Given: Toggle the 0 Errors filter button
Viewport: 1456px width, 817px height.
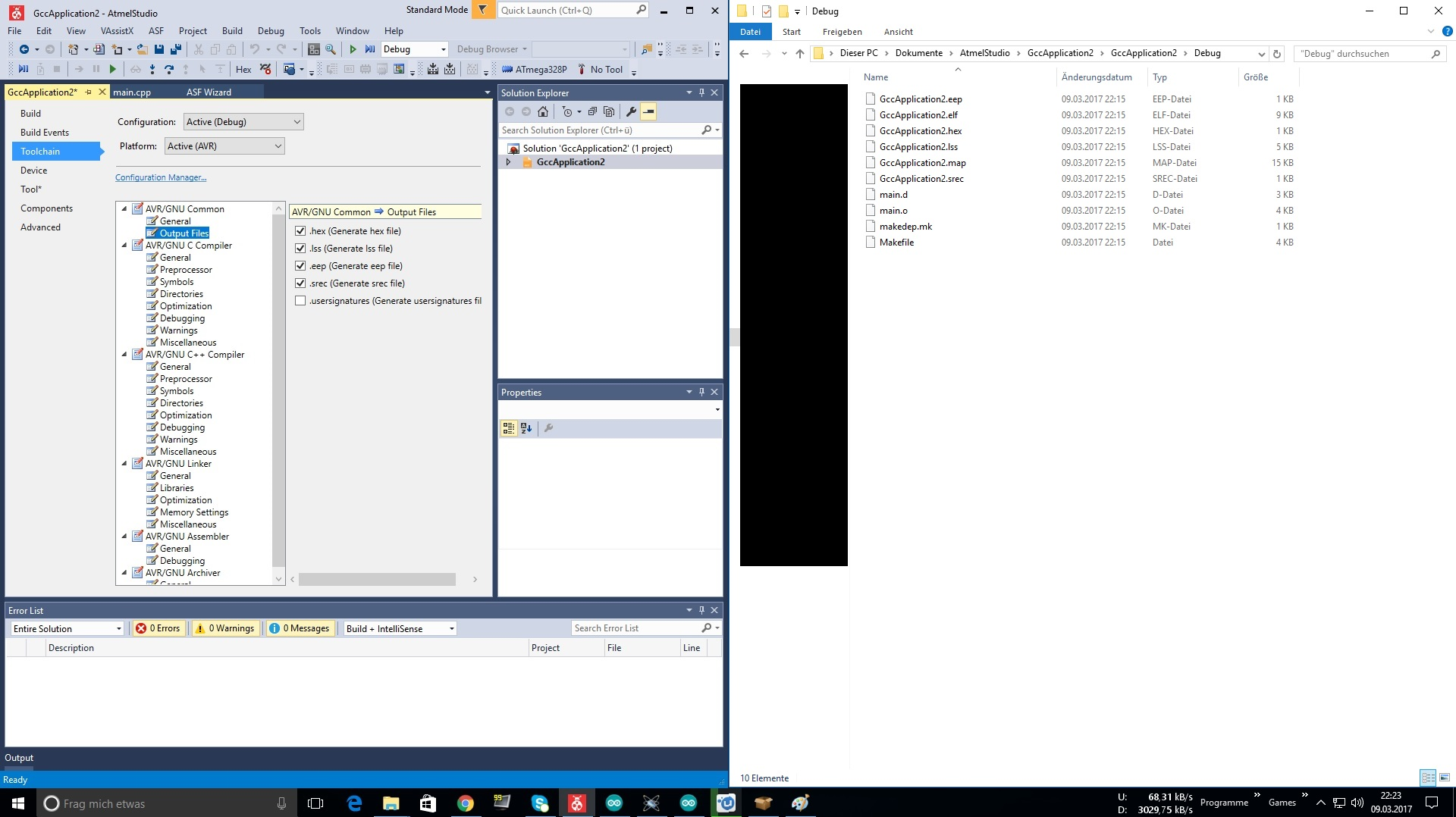Looking at the screenshot, I should pos(158,628).
